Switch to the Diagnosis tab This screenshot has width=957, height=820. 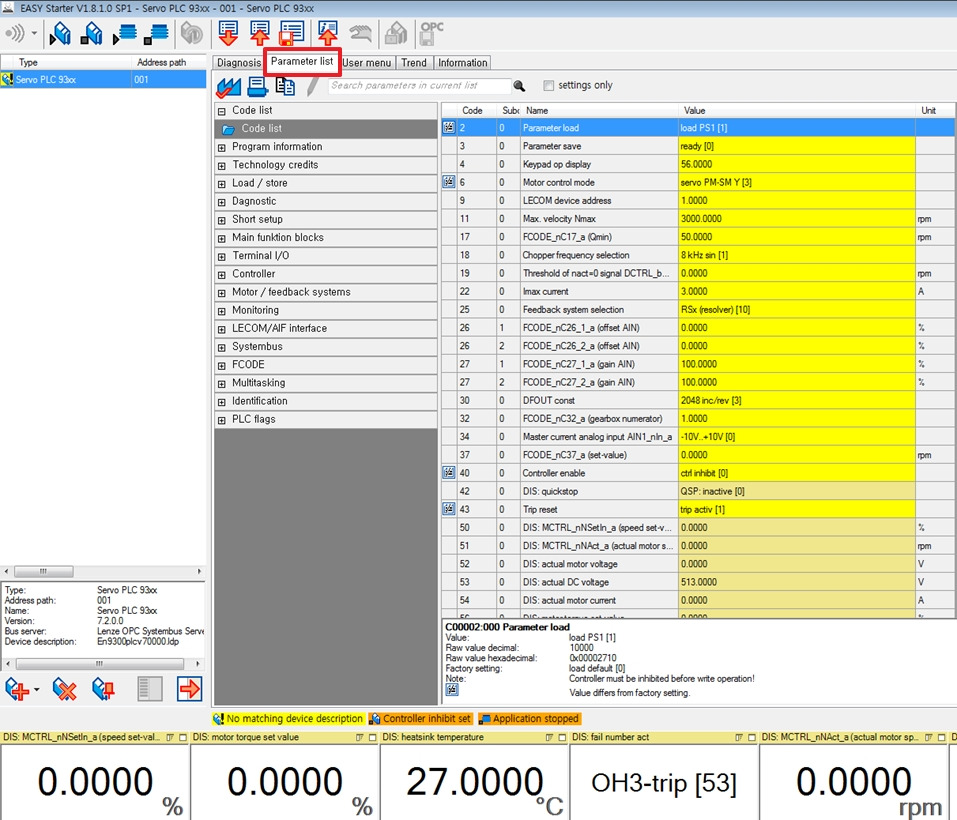coord(238,61)
